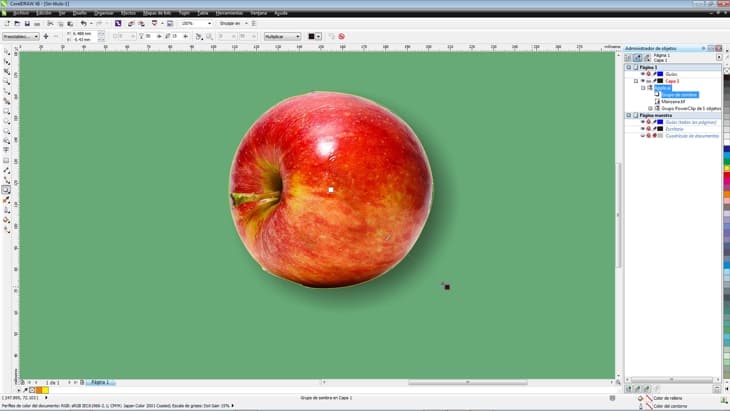Screen dimensions: 730x411
Task: Click the Save icon in the toolbar
Action: click(x=27, y=23)
